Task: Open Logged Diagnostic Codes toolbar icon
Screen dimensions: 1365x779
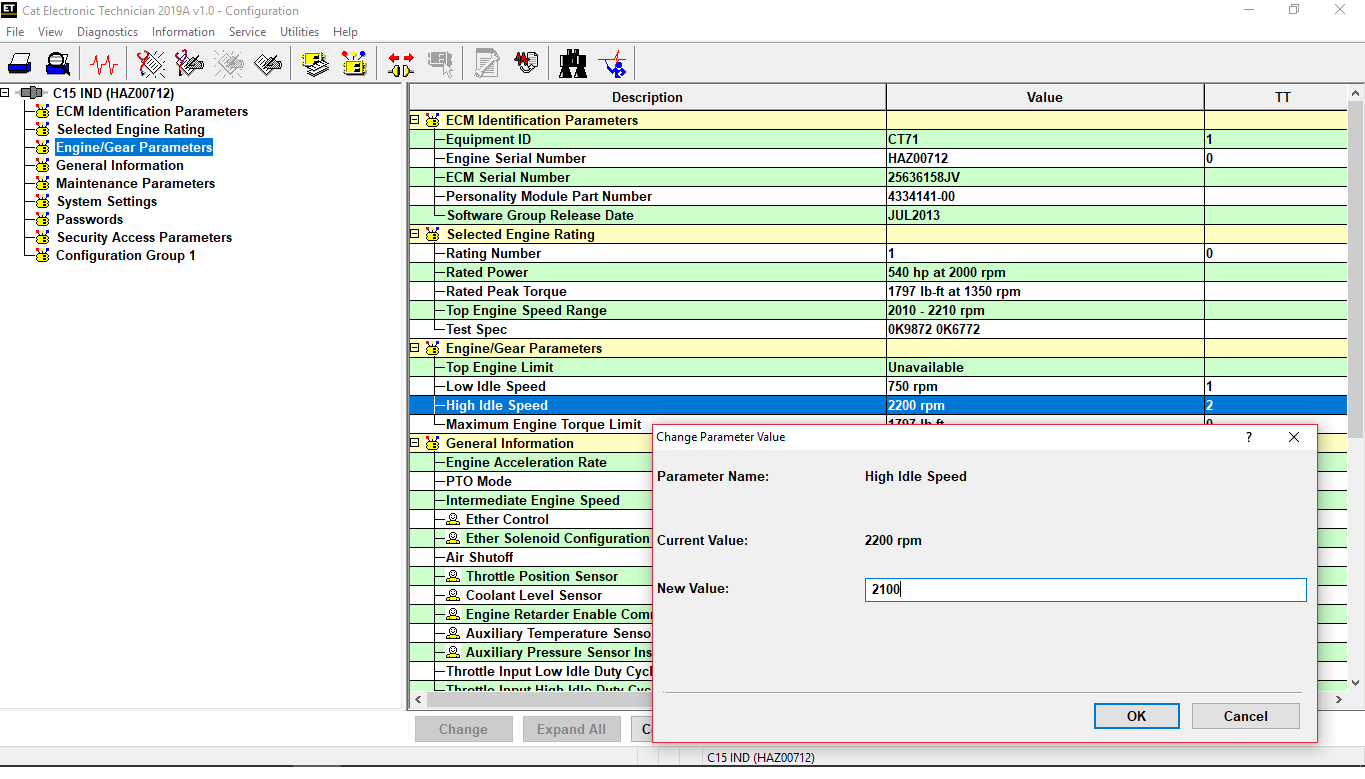Action: coord(190,64)
